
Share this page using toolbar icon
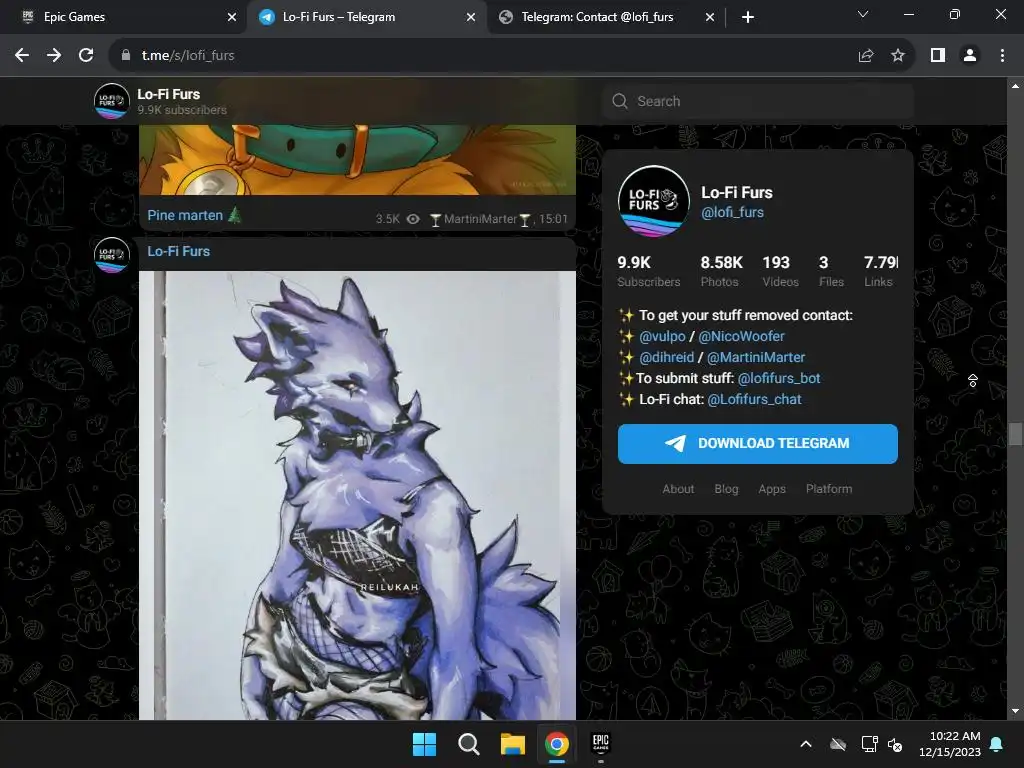(866, 56)
